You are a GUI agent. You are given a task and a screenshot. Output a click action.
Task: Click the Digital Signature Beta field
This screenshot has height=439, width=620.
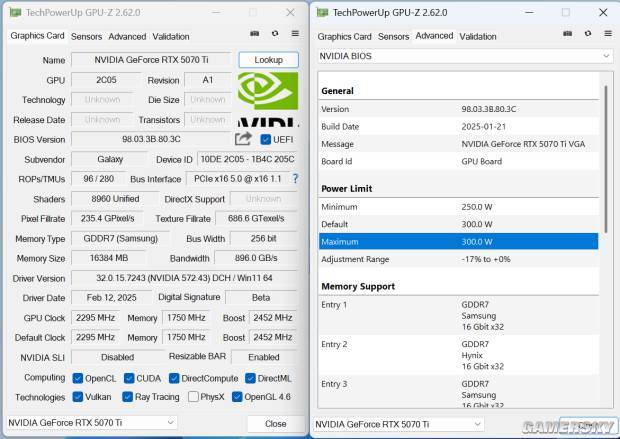261,297
